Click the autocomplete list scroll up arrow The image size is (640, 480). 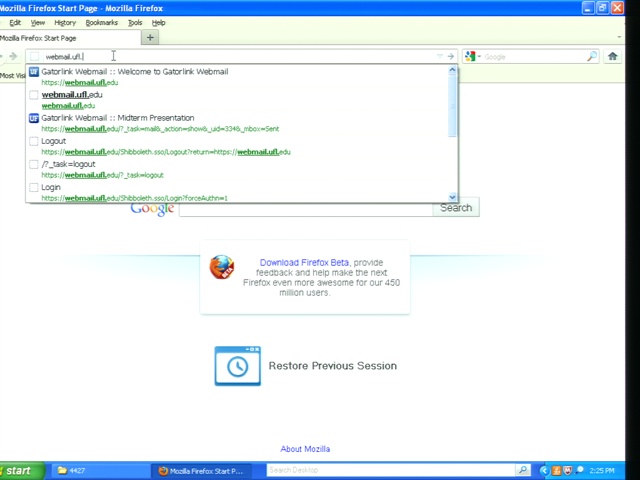452,70
